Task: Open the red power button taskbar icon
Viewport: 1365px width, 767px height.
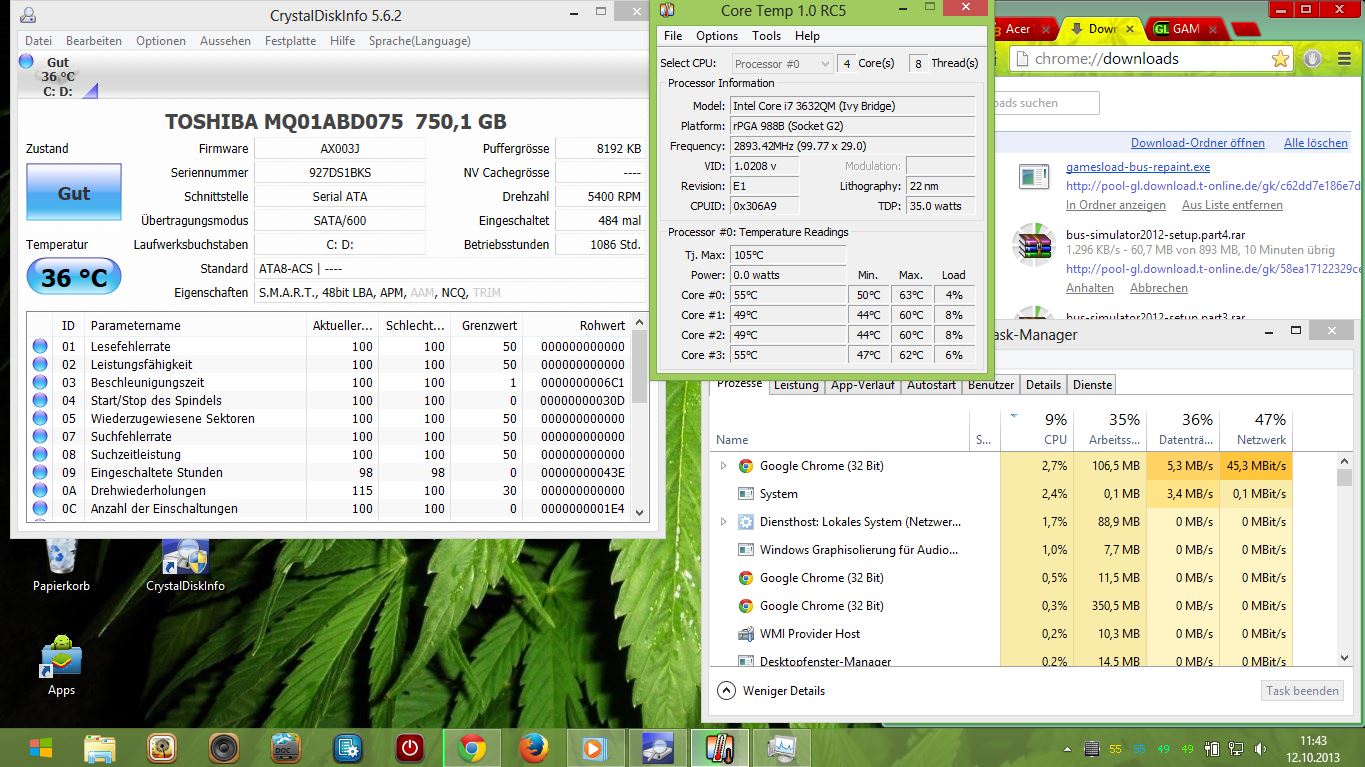Action: (x=410, y=748)
